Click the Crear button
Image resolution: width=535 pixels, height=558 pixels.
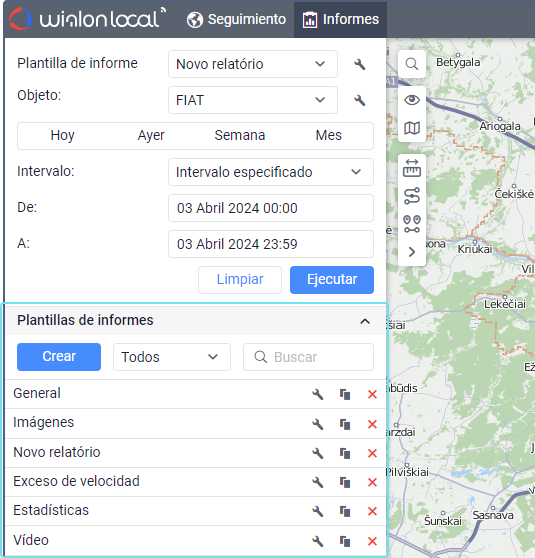(x=59, y=357)
